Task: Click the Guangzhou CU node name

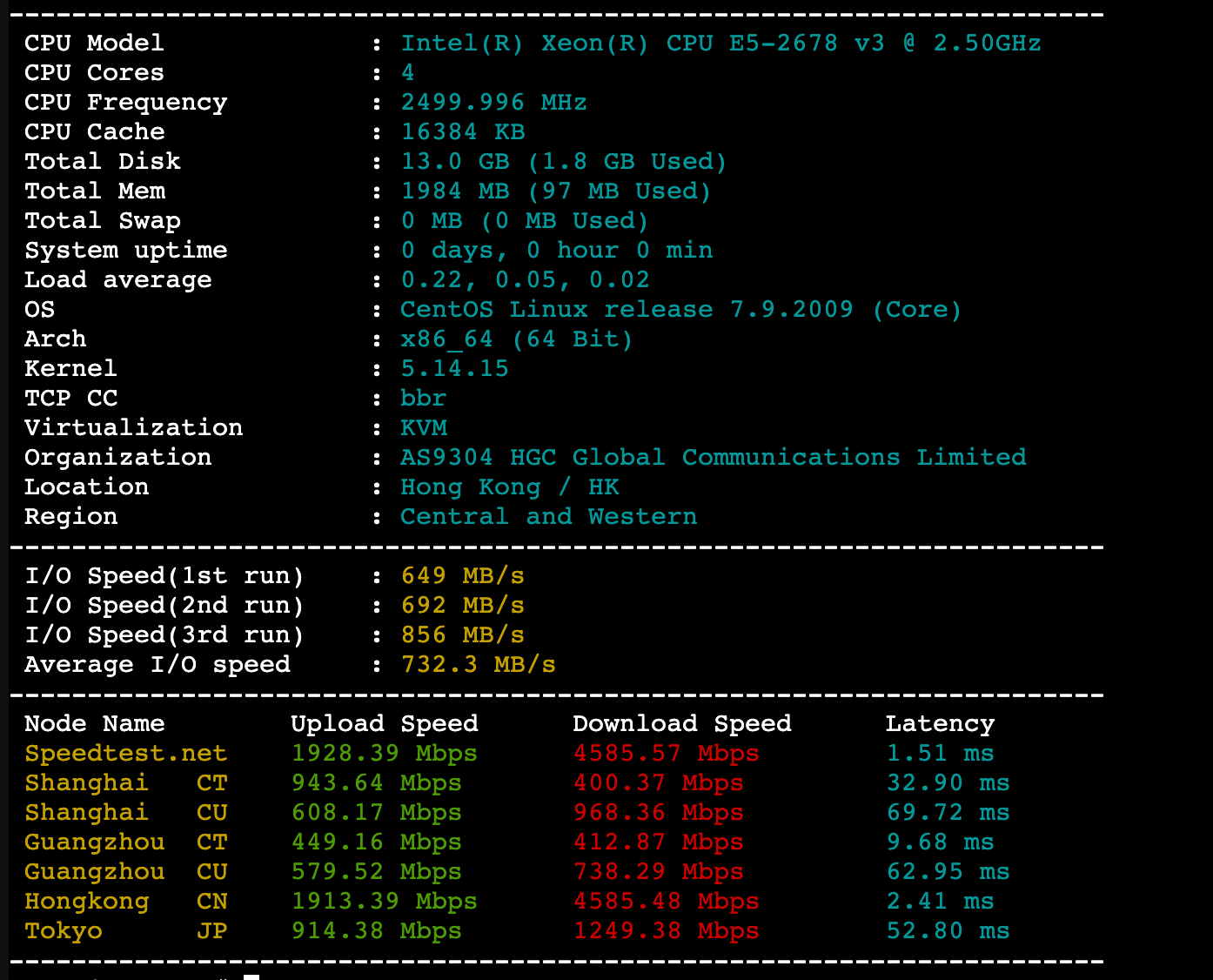Action: [125, 872]
